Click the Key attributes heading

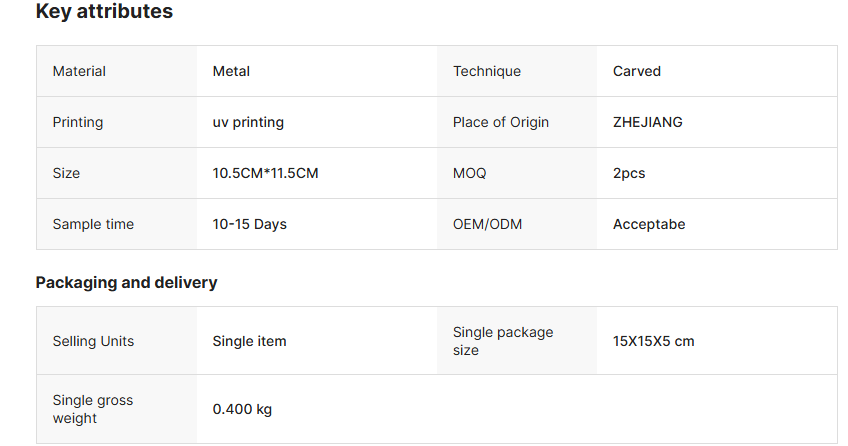pyautogui.click(x=104, y=12)
